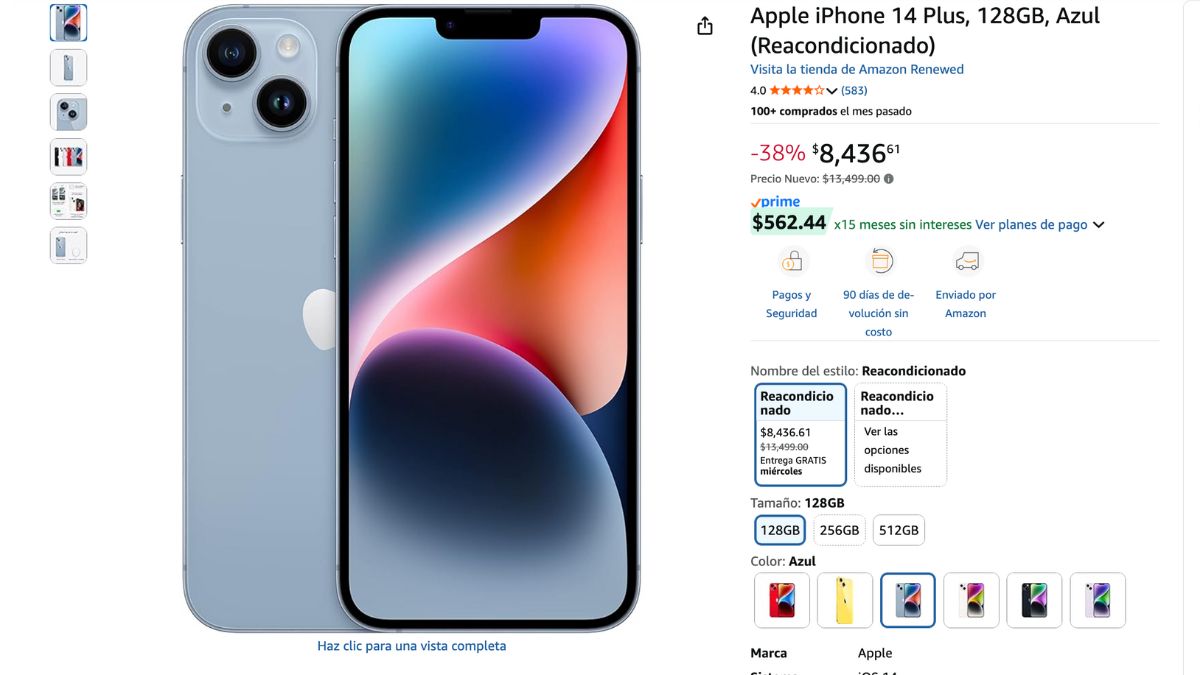This screenshot has height=675, width=1200.
Task: Expand the rating dropdown chevron beside 4.0
Action: (832, 91)
